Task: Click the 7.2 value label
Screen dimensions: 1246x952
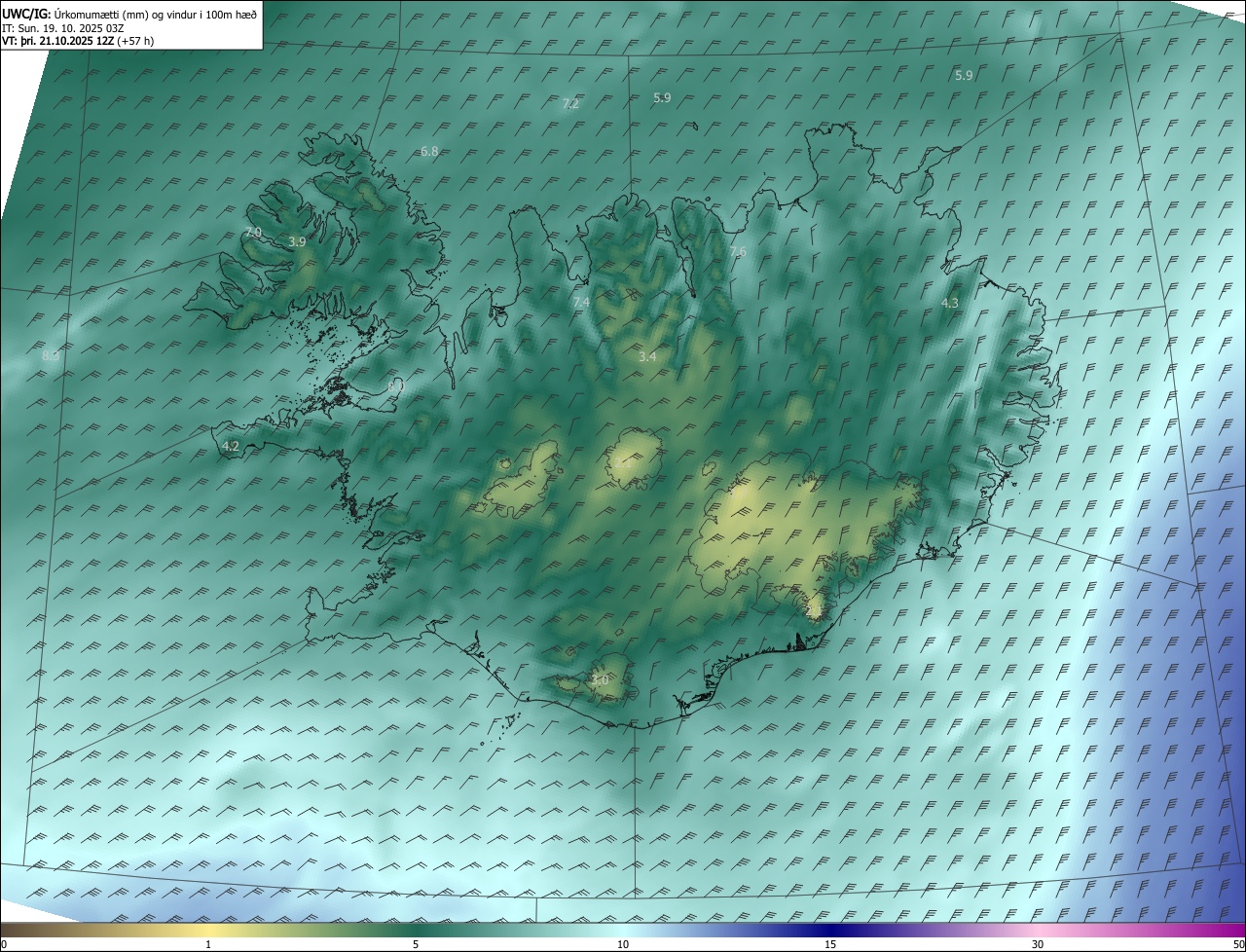Action: tap(571, 103)
